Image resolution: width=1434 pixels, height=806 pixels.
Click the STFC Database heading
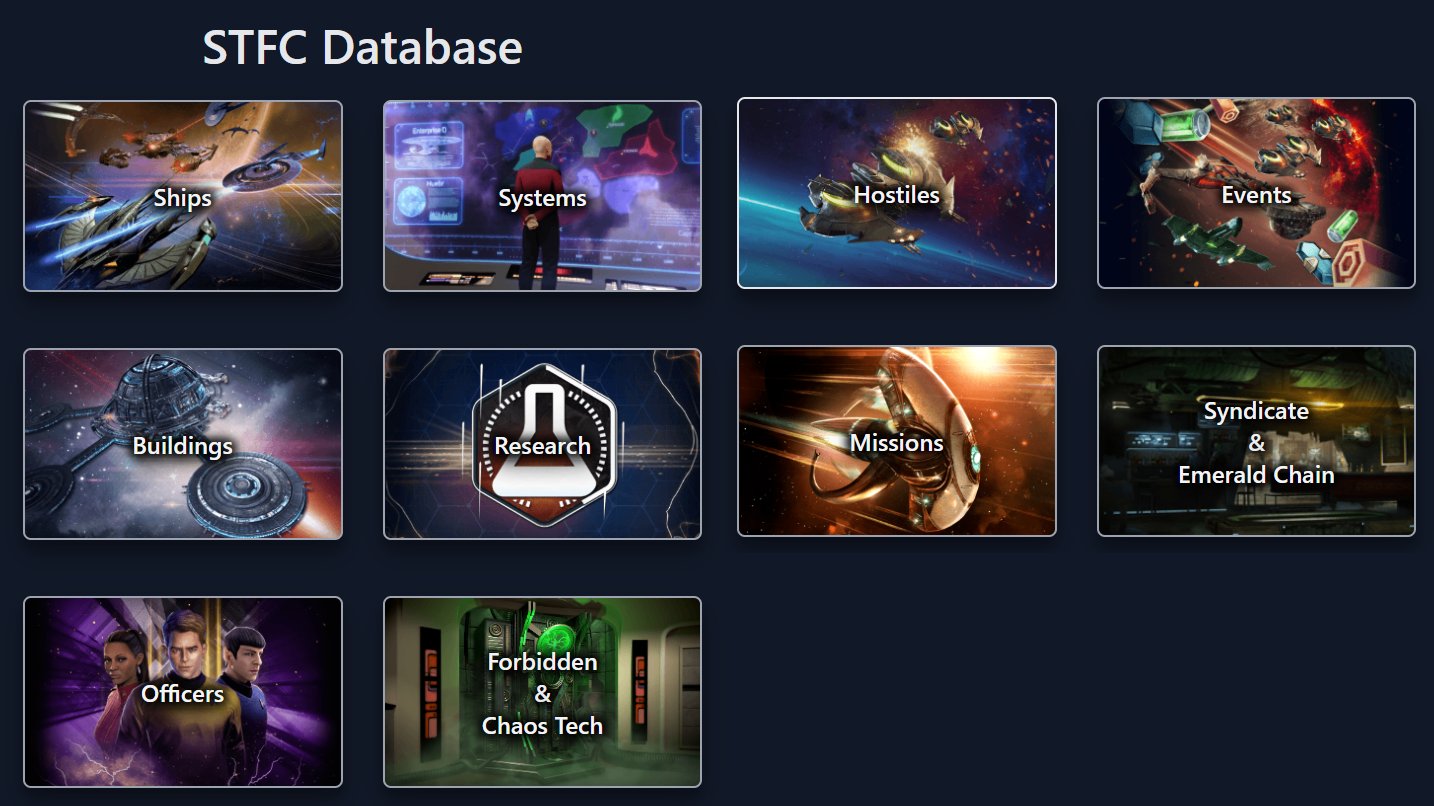point(362,48)
